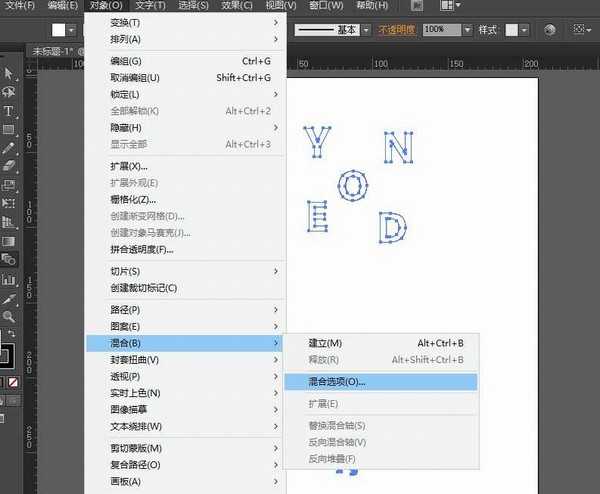Expand the 封套扭曲(V) submenu
600x494 pixels.
coord(134,359)
